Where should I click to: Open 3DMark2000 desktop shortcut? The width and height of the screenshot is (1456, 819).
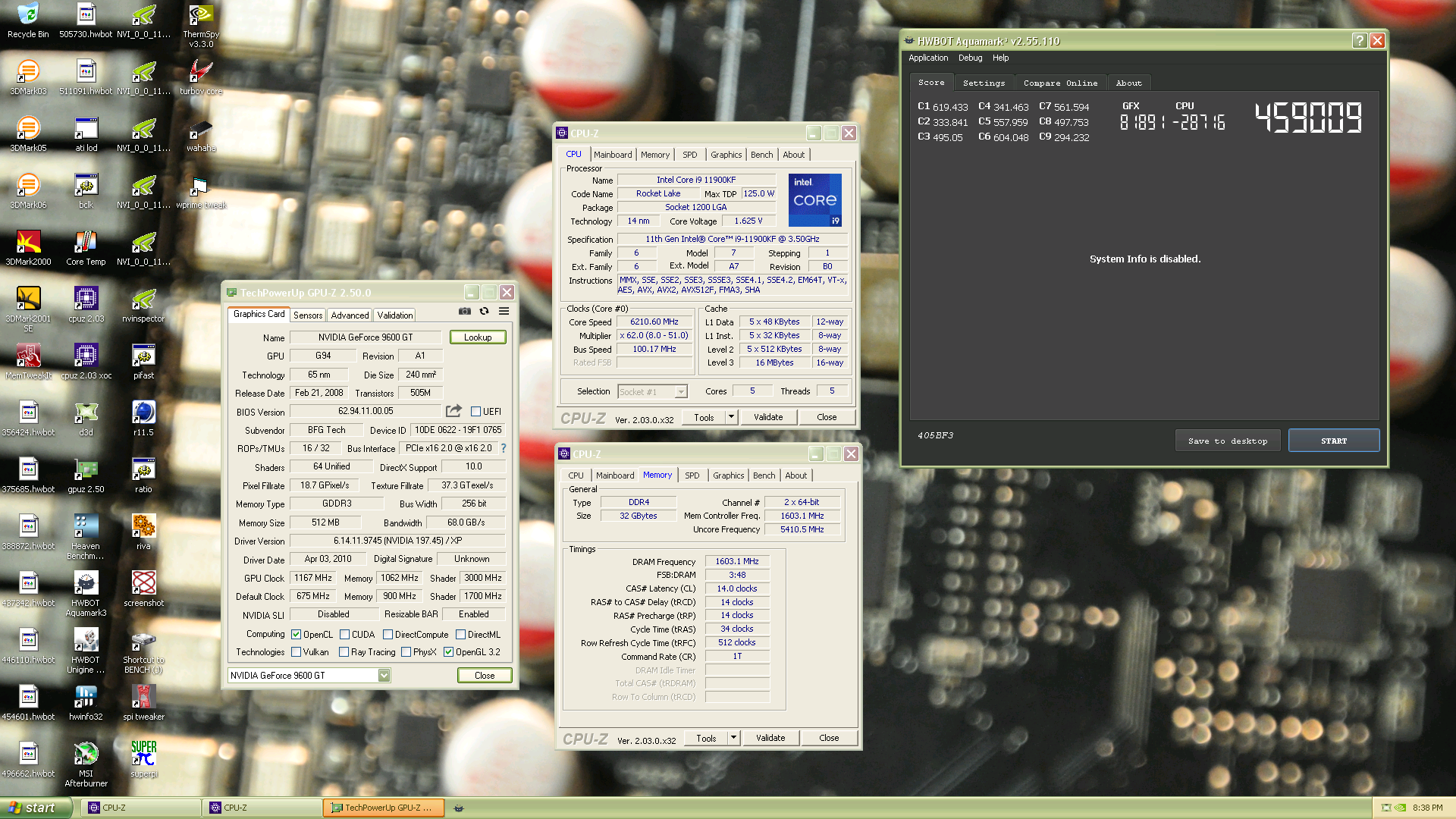[x=28, y=248]
